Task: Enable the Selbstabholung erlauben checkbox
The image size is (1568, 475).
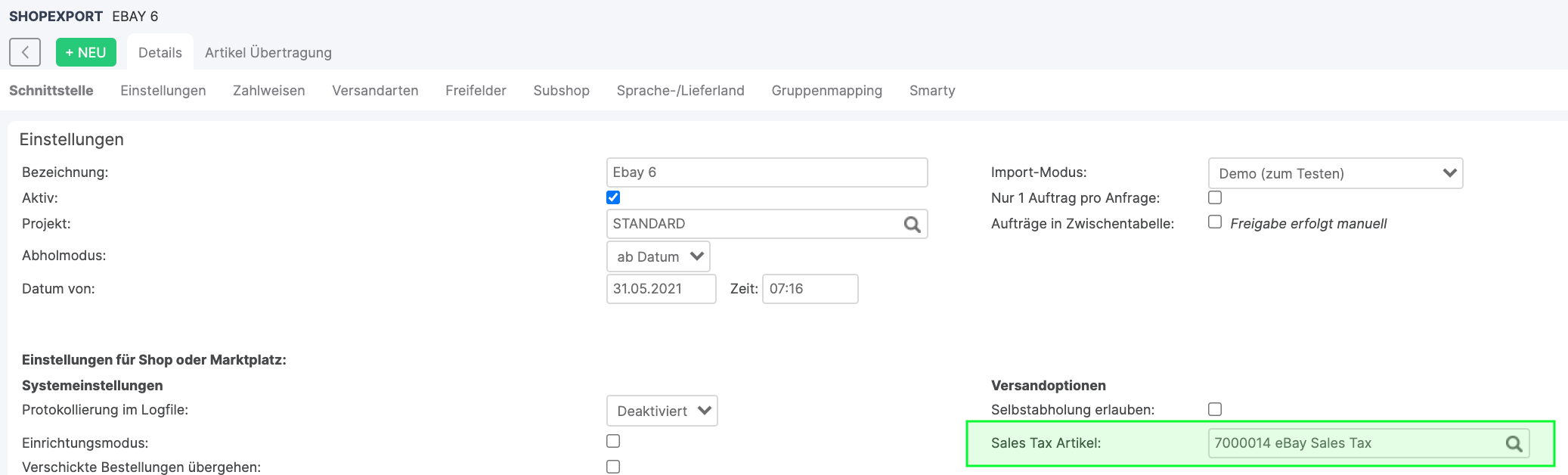Action: click(1215, 409)
